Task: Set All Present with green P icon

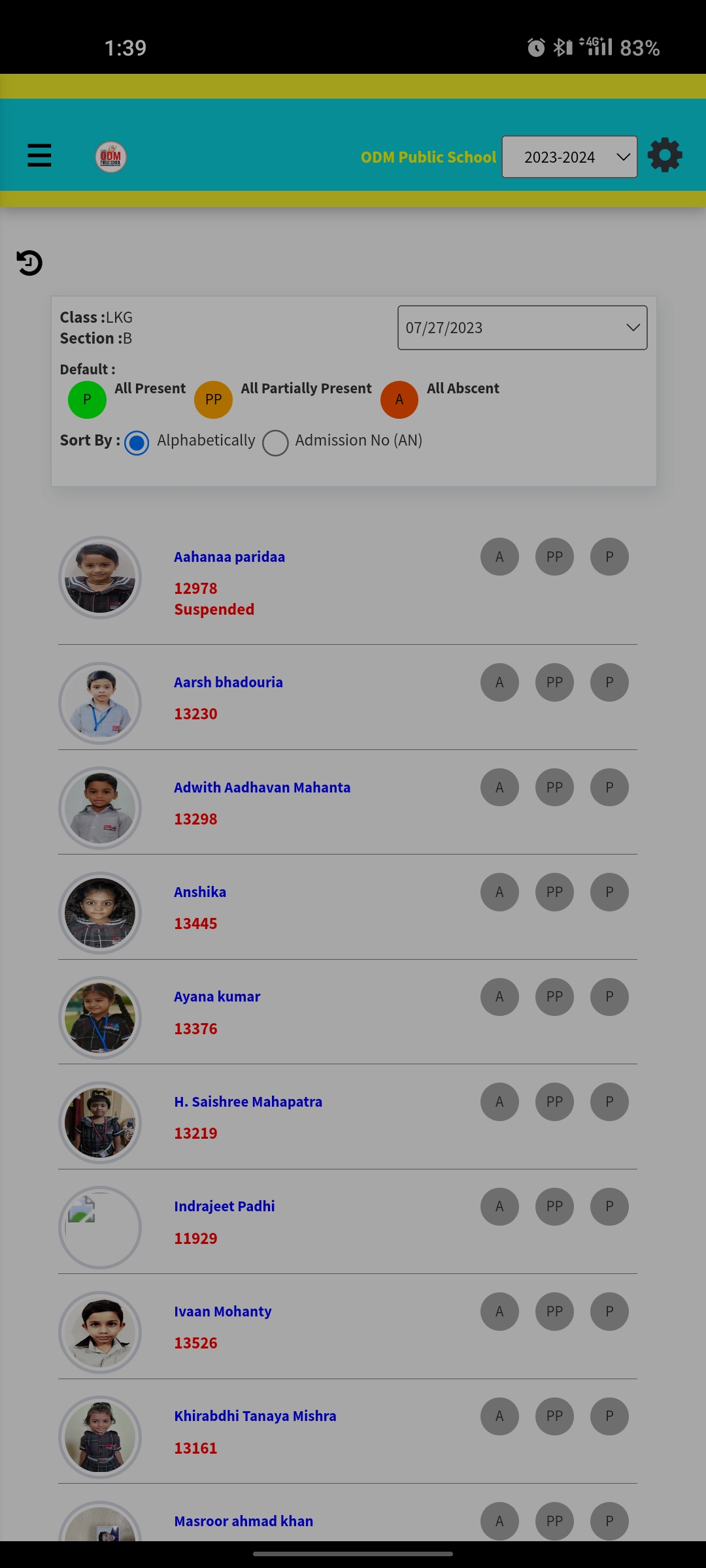Action: click(x=87, y=399)
